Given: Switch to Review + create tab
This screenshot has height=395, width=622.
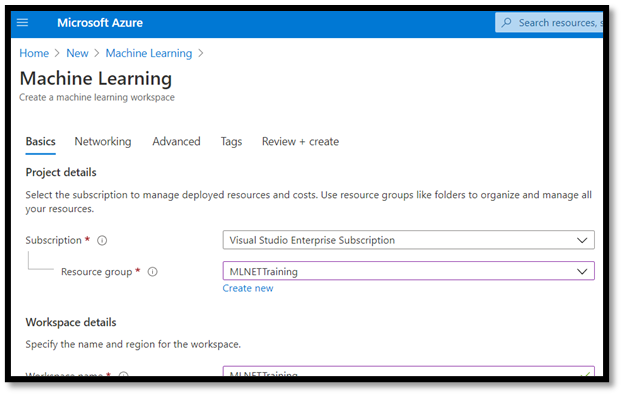Looking at the screenshot, I should [x=300, y=142].
